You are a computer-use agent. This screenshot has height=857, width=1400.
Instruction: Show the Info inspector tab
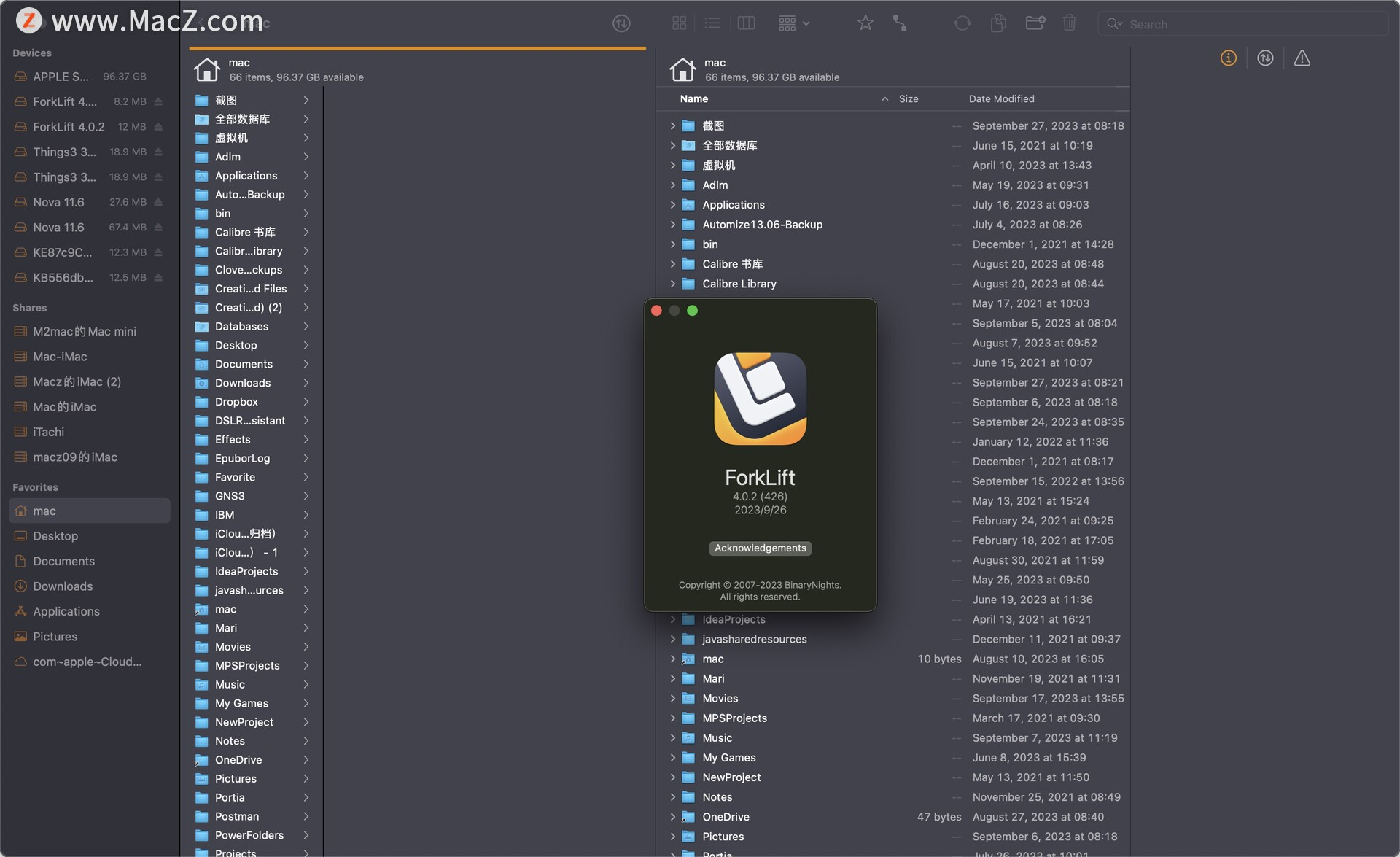[1229, 58]
